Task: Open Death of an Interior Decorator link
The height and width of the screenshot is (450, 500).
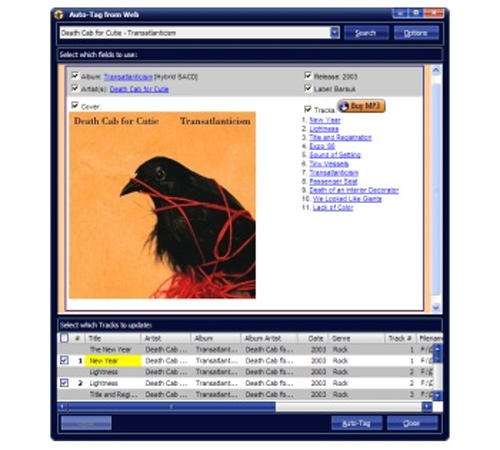Action: 354,190
